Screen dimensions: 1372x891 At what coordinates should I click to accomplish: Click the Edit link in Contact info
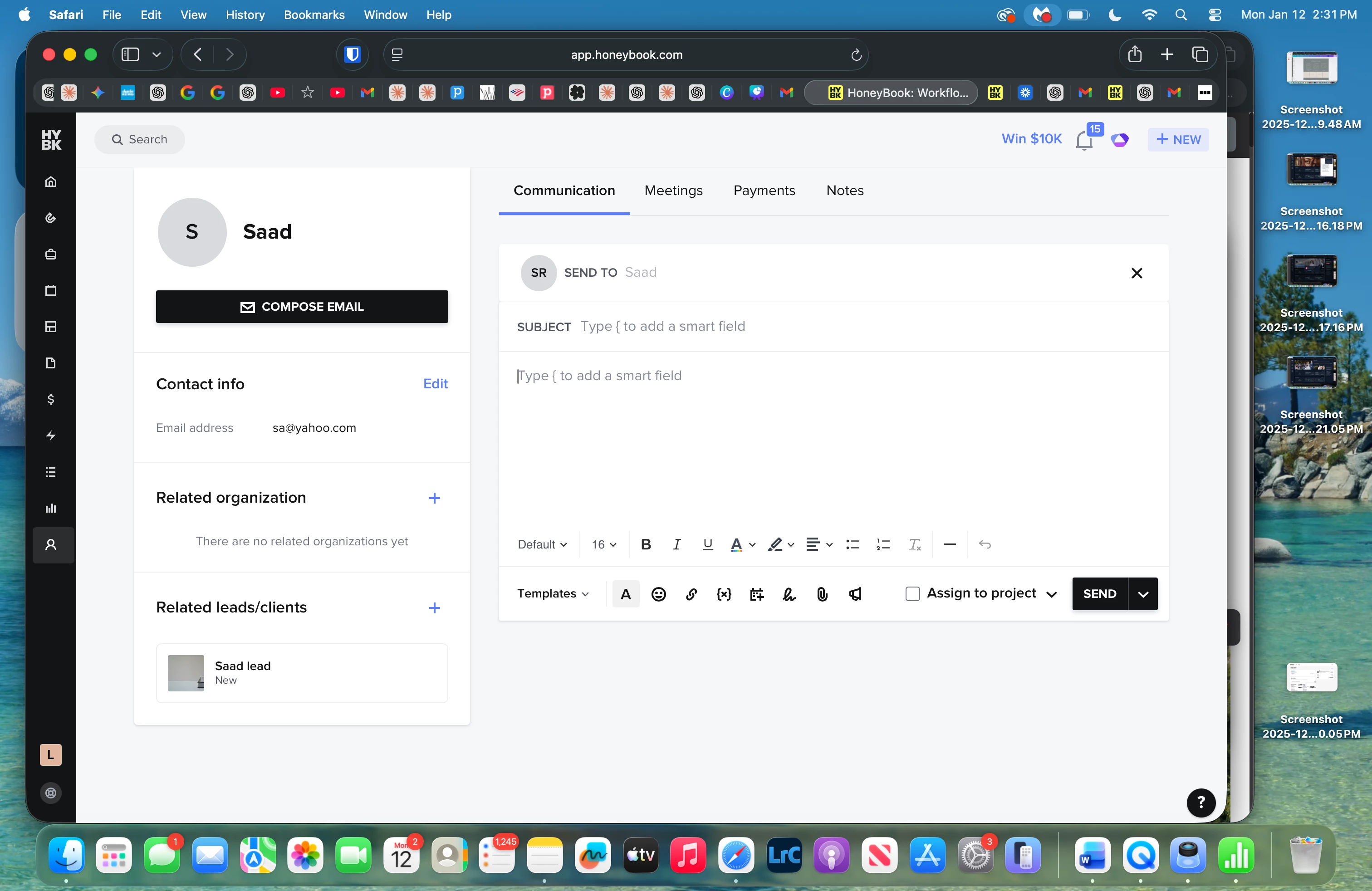click(x=435, y=383)
